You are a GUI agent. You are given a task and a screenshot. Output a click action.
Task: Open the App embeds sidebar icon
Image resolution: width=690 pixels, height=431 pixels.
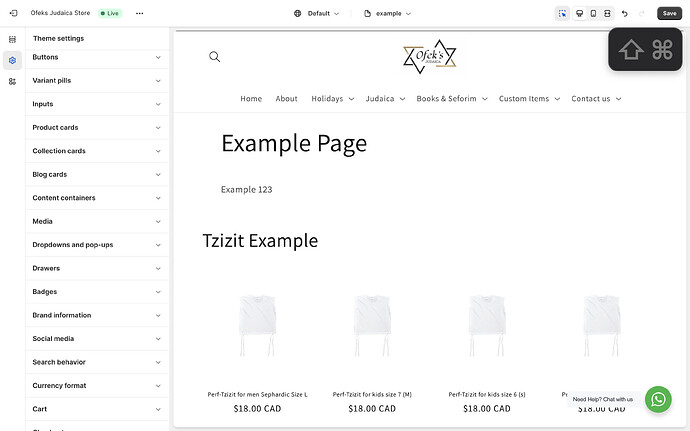coord(12,81)
